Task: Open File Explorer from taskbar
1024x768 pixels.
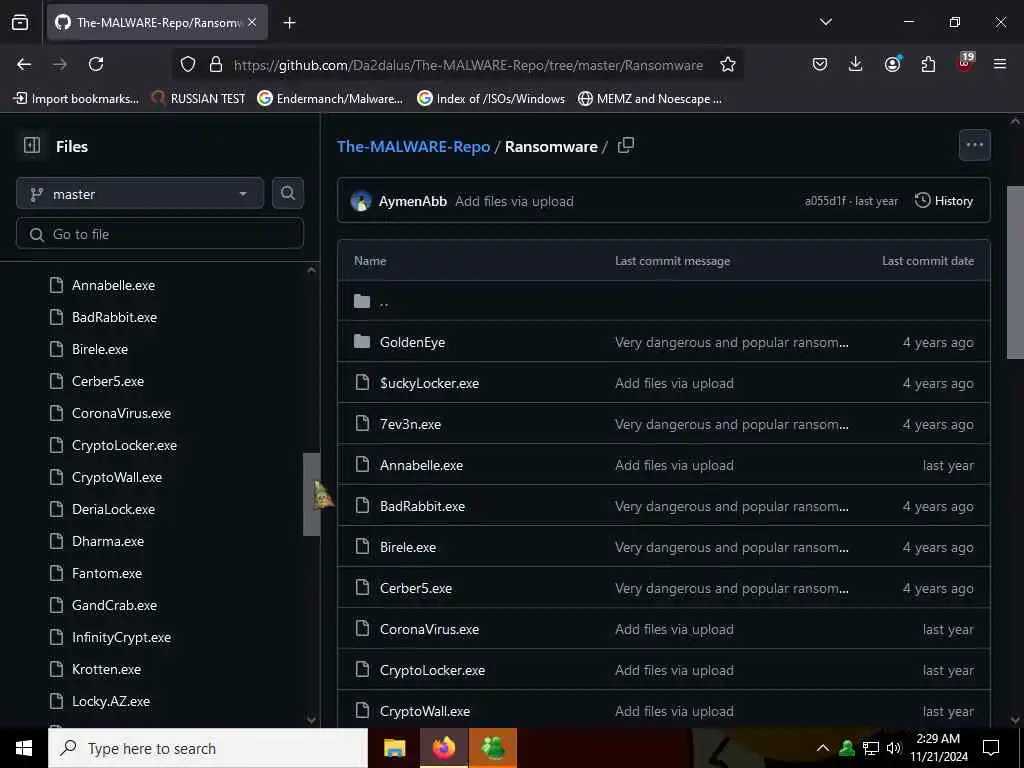Action: [x=394, y=748]
